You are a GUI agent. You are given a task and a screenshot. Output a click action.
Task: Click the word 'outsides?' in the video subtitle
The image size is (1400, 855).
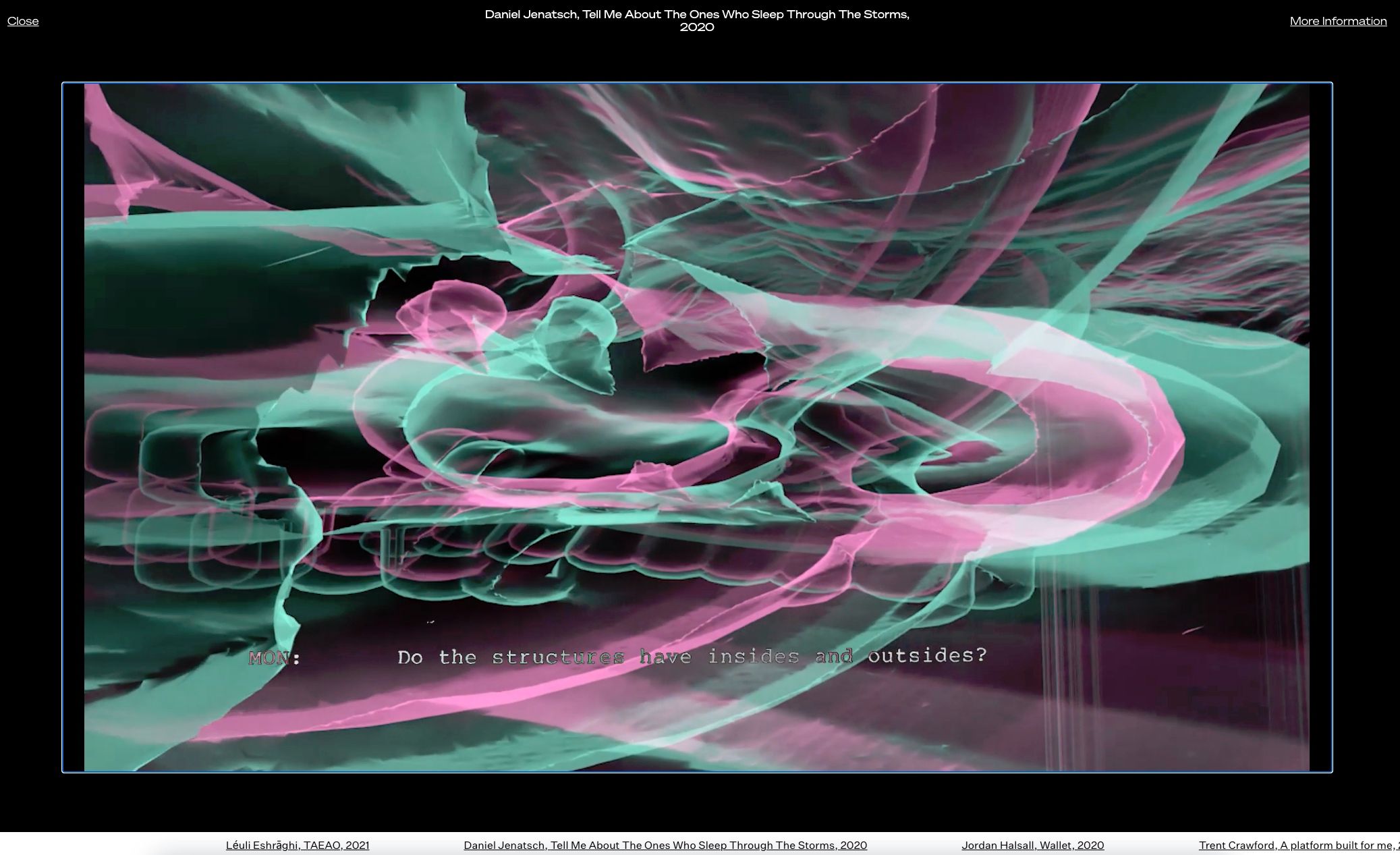click(x=927, y=655)
